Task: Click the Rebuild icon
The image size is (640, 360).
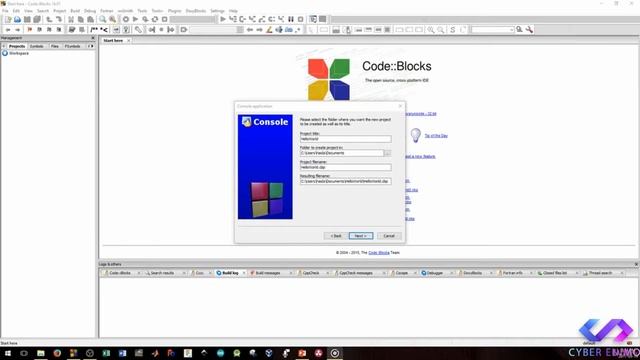Action: [x=155, y=19]
